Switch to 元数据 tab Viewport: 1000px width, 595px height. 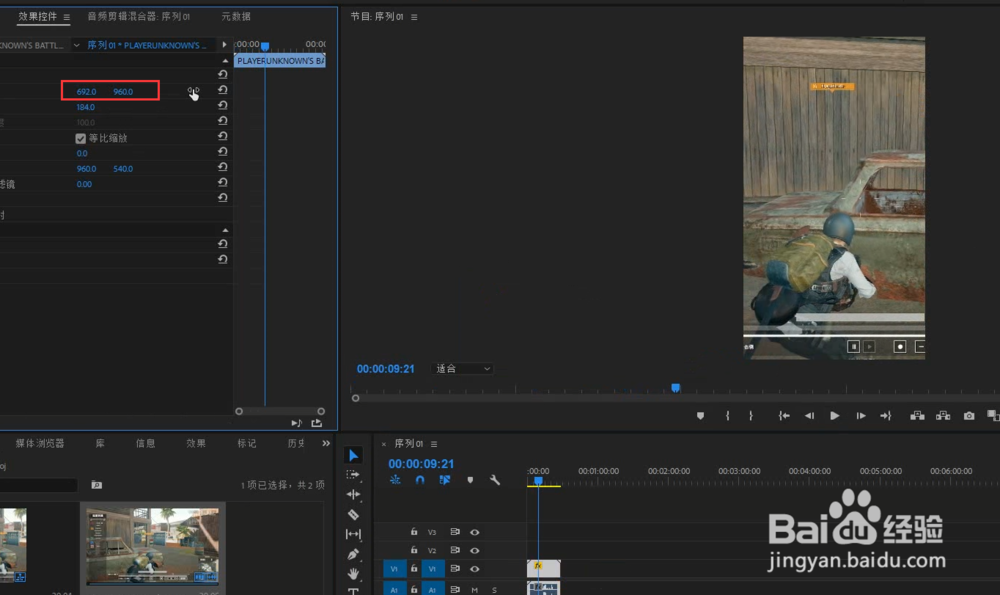pos(236,17)
